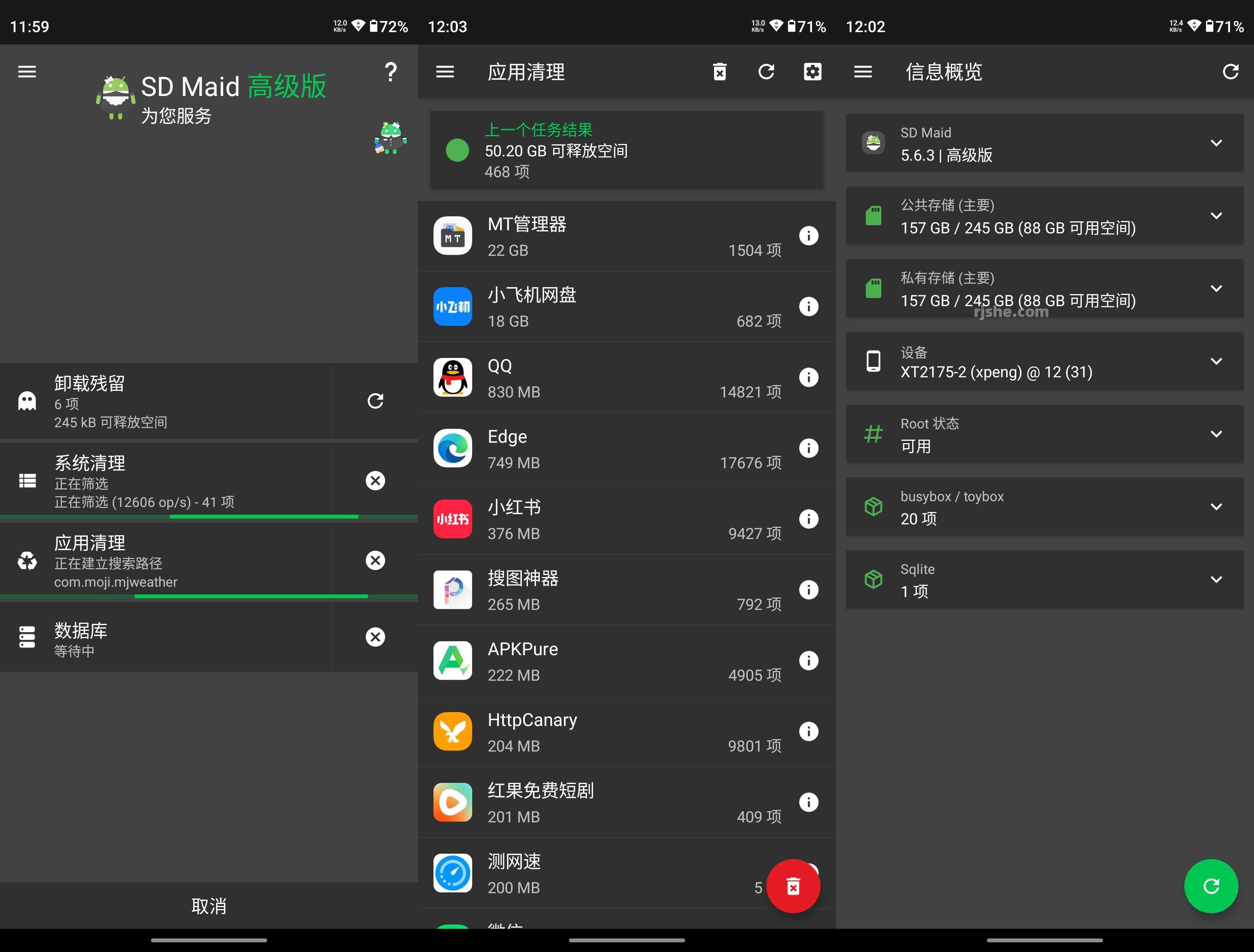Cancel the waiting 数据库 task
The height and width of the screenshot is (952, 1254).
pyautogui.click(x=375, y=637)
